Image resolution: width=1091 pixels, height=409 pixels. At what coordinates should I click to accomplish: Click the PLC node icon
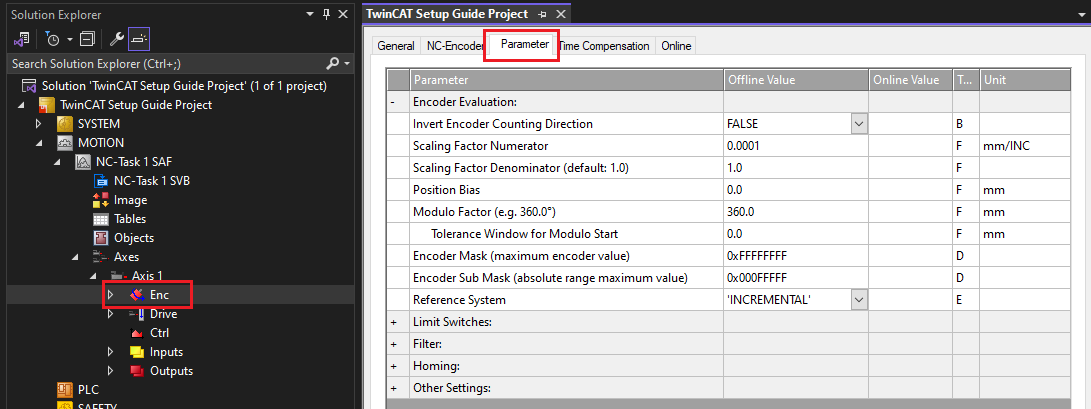pos(65,390)
